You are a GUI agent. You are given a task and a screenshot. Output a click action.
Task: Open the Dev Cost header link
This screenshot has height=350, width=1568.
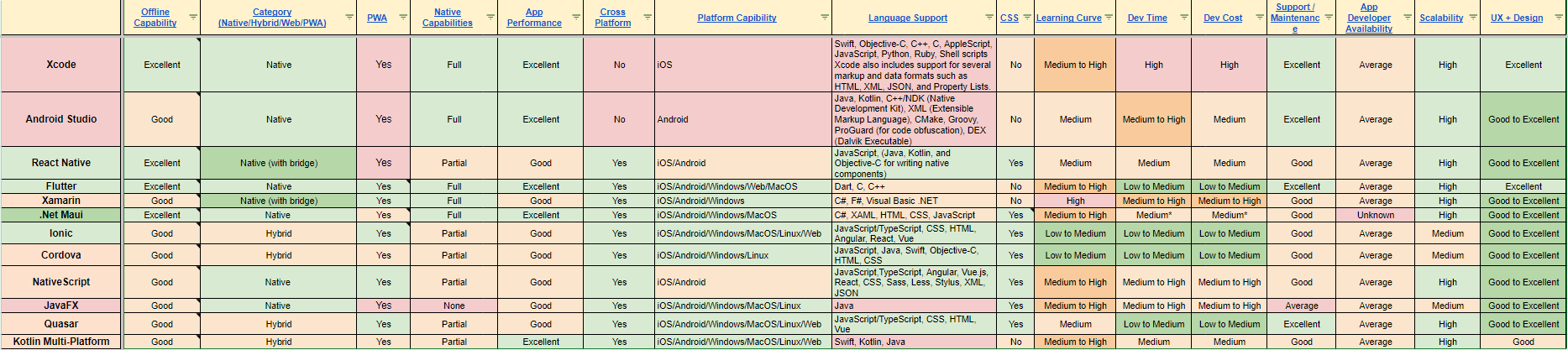coord(1222,18)
